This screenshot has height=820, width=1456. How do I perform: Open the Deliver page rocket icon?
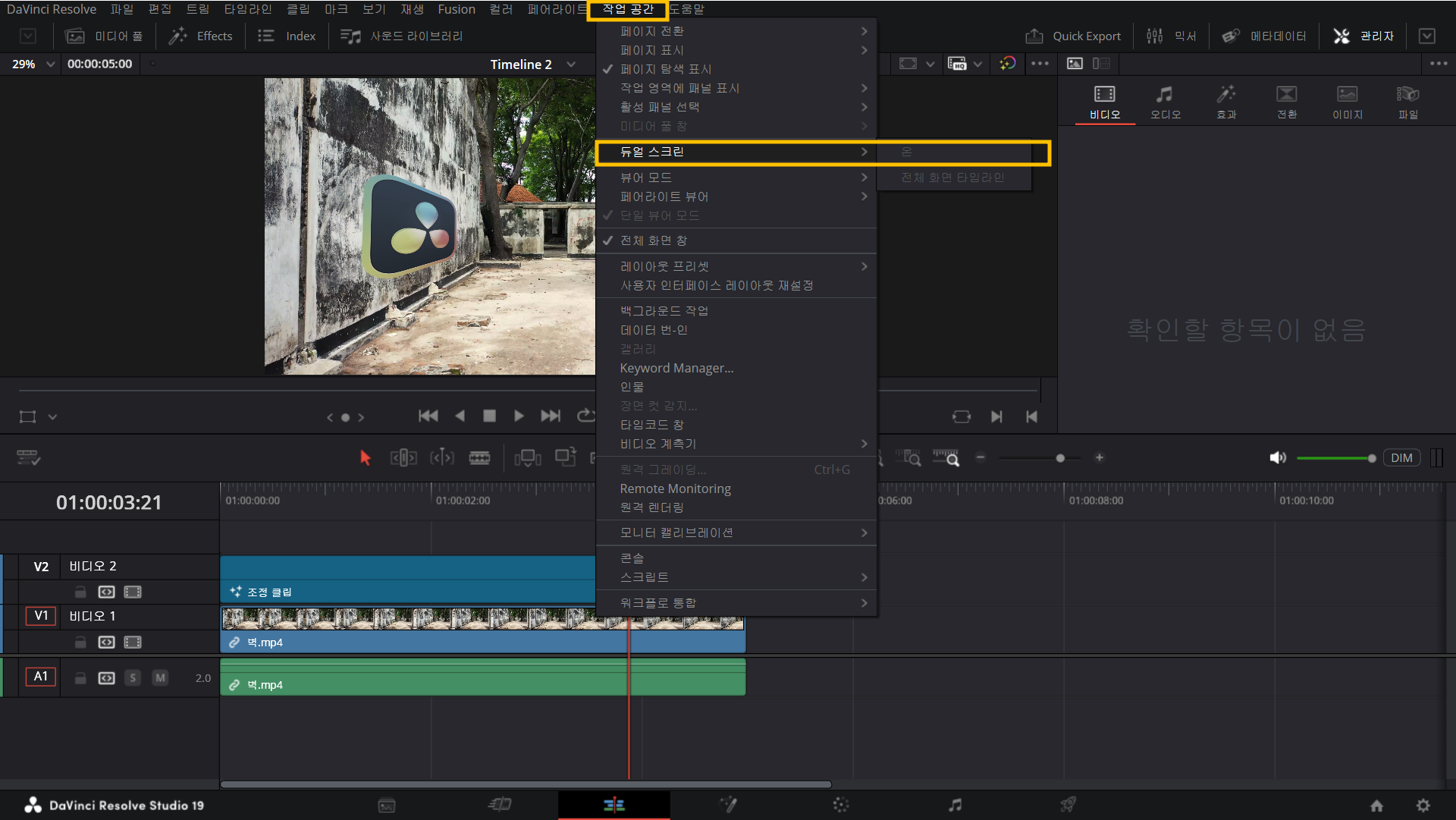[x=1068, y=805]
